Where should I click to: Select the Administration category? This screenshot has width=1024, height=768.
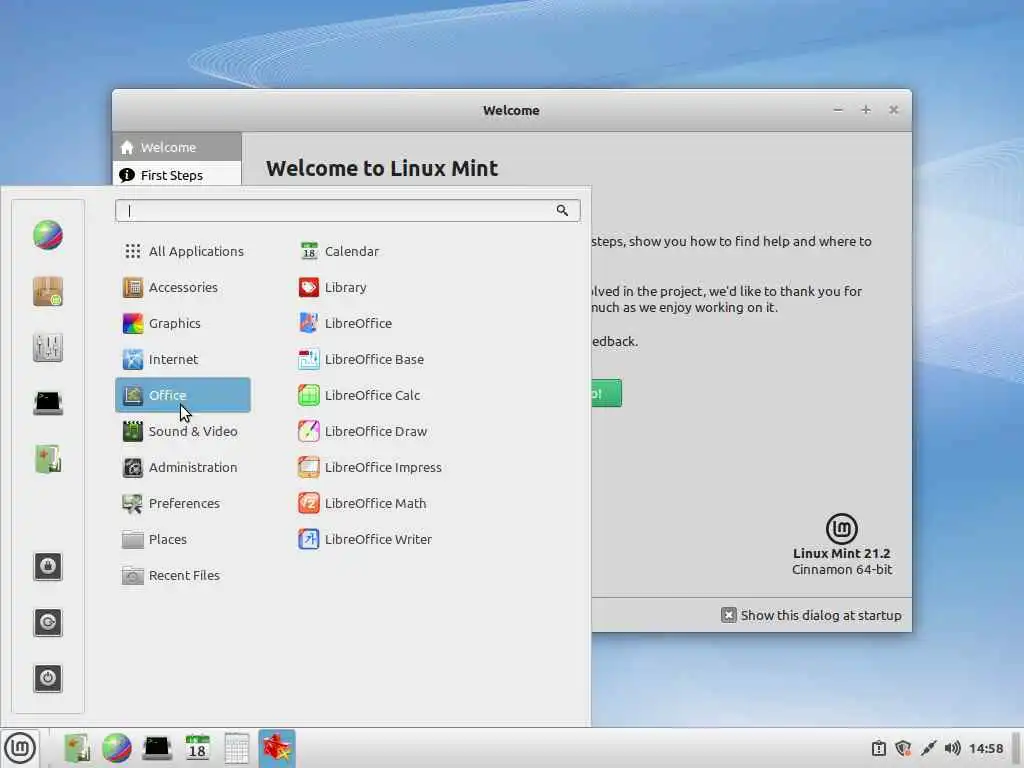point(183,467)
